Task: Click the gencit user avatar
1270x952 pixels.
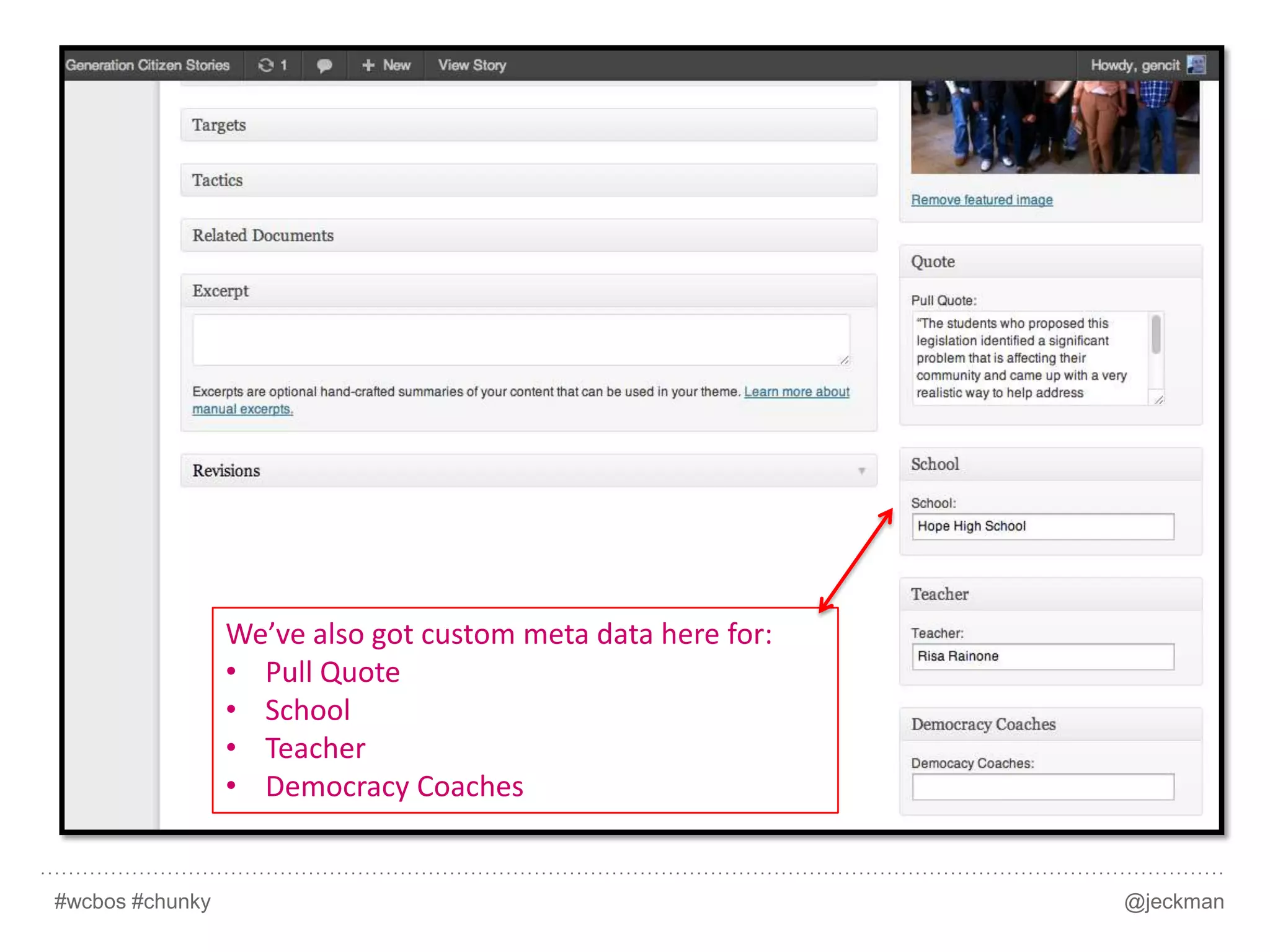Action: coord(1196,64)
